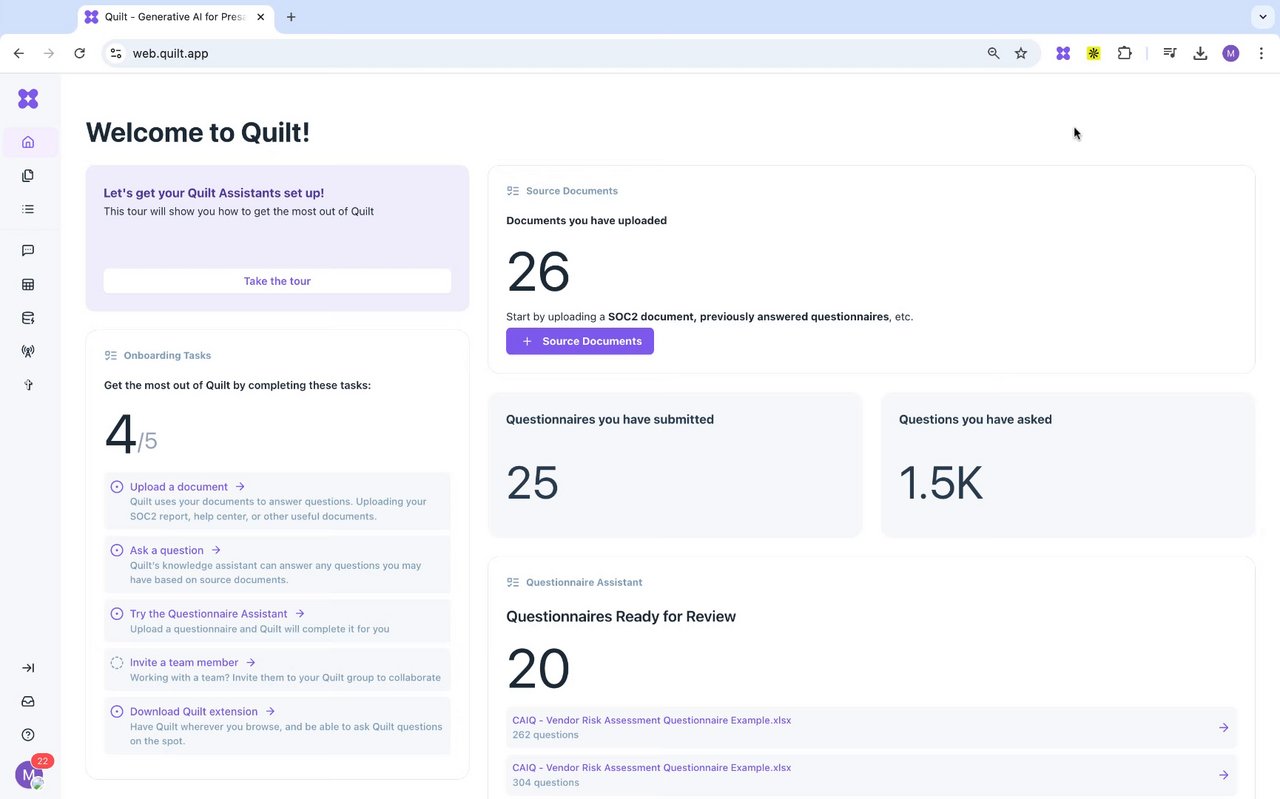Viewport: 1280px width, 799px height.
Task: Open the CAIQ questionnaire with 262 questions
Action: [871, 727]
